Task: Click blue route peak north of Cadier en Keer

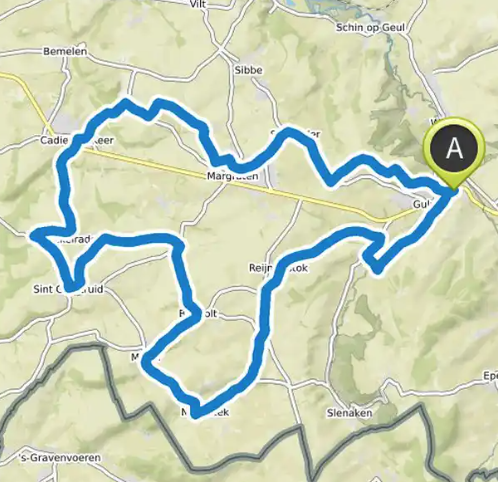Action: click(125, 102)
